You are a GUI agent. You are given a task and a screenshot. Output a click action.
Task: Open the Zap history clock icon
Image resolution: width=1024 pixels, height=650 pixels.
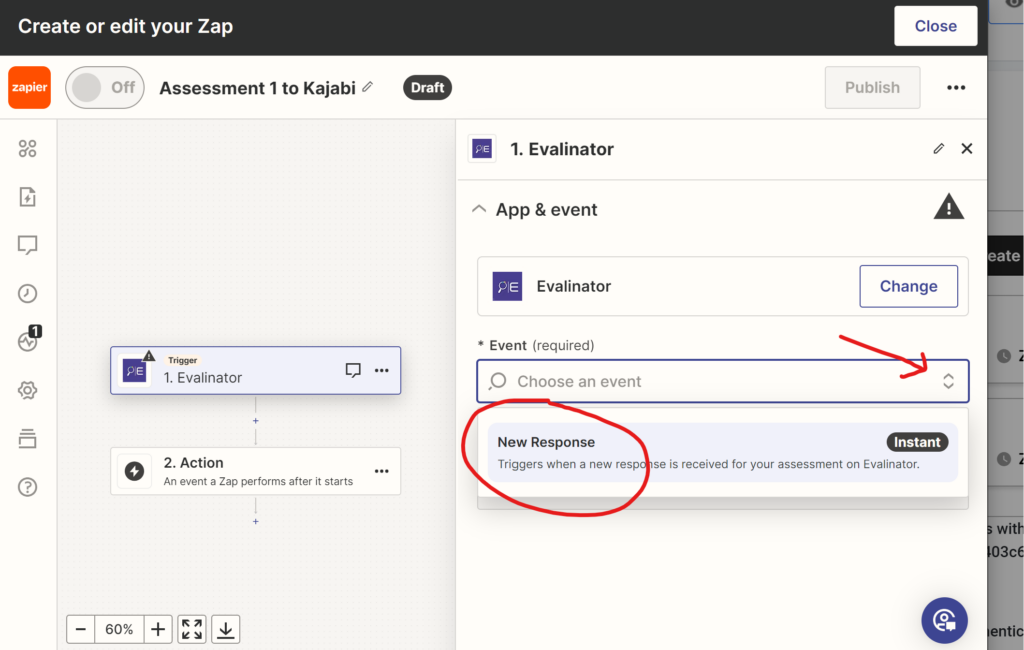[x=27, y=293]
